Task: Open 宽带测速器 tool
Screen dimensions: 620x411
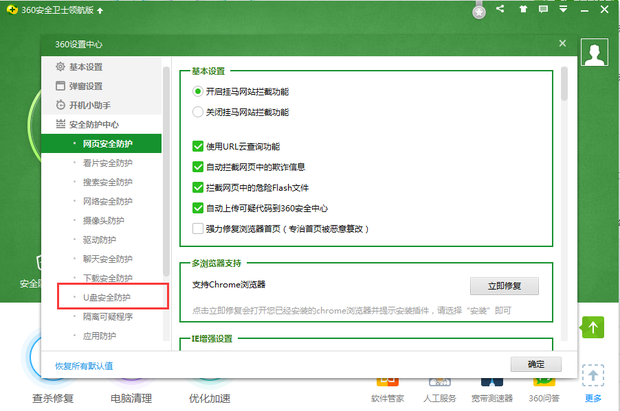Action: click(492, 398)
